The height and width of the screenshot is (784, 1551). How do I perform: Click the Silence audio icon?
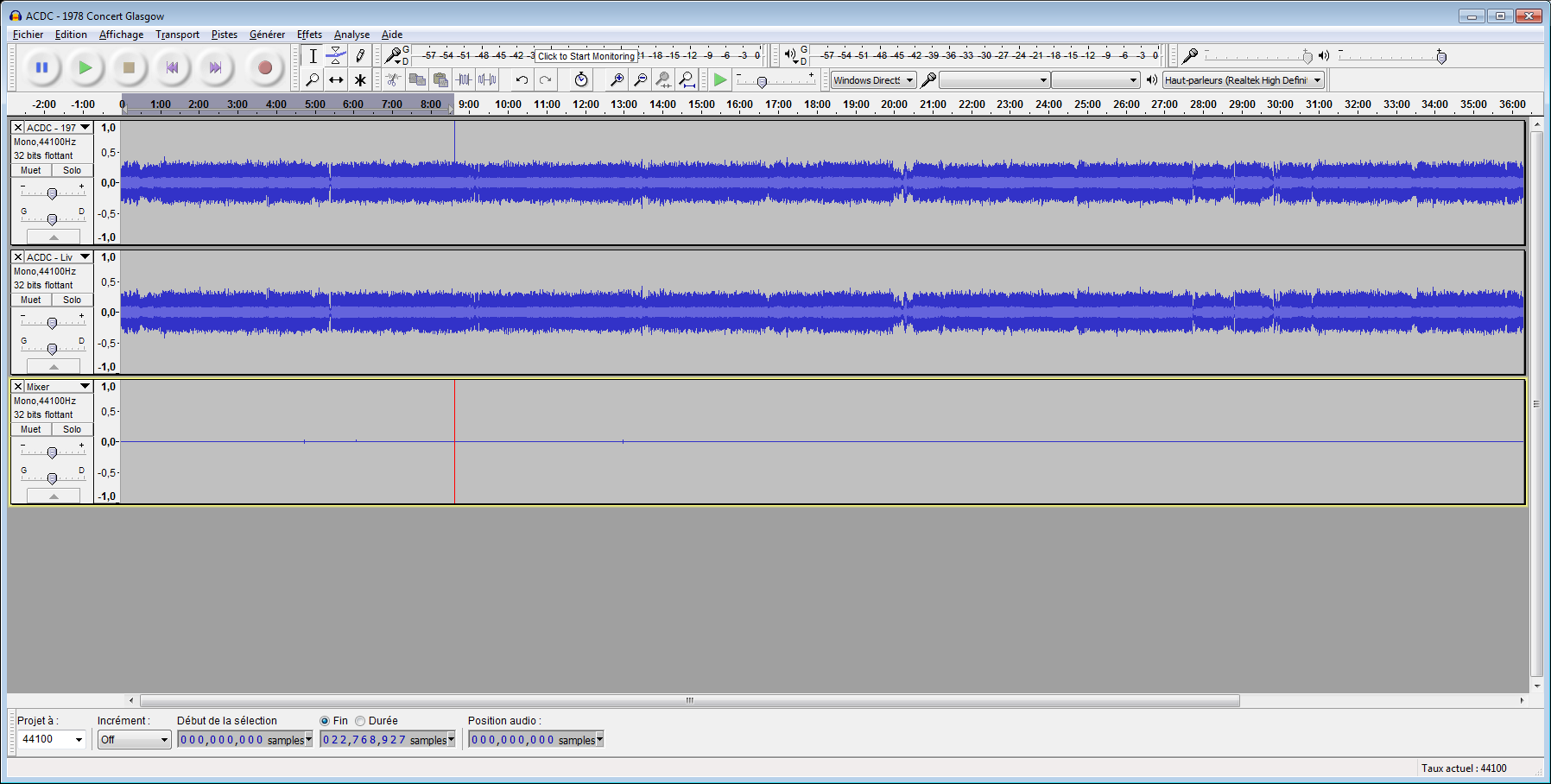[x=487, y=80]
